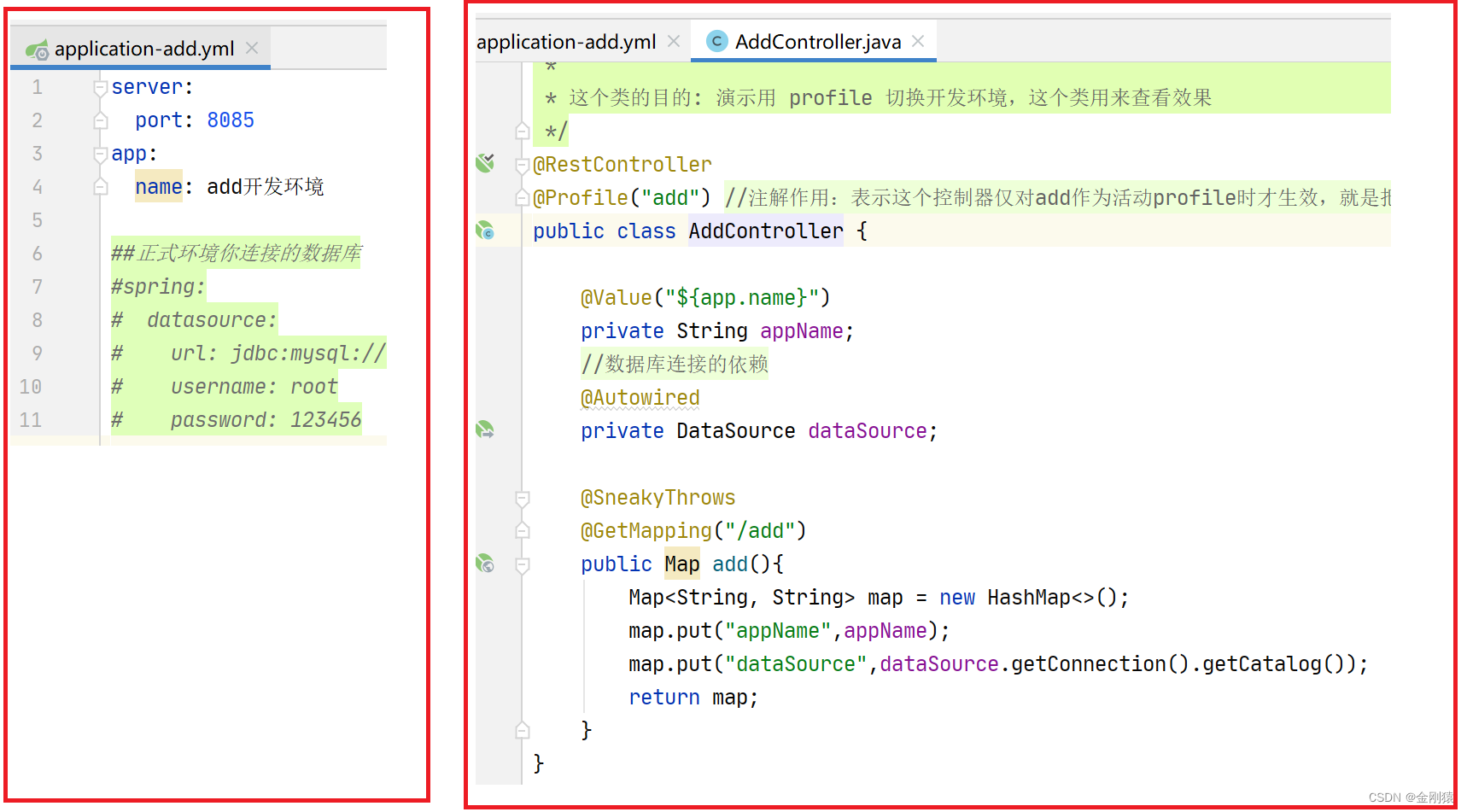1467x812 pixels.
Task: Click the highlighted name key in YAML
Action: [159, 187]
